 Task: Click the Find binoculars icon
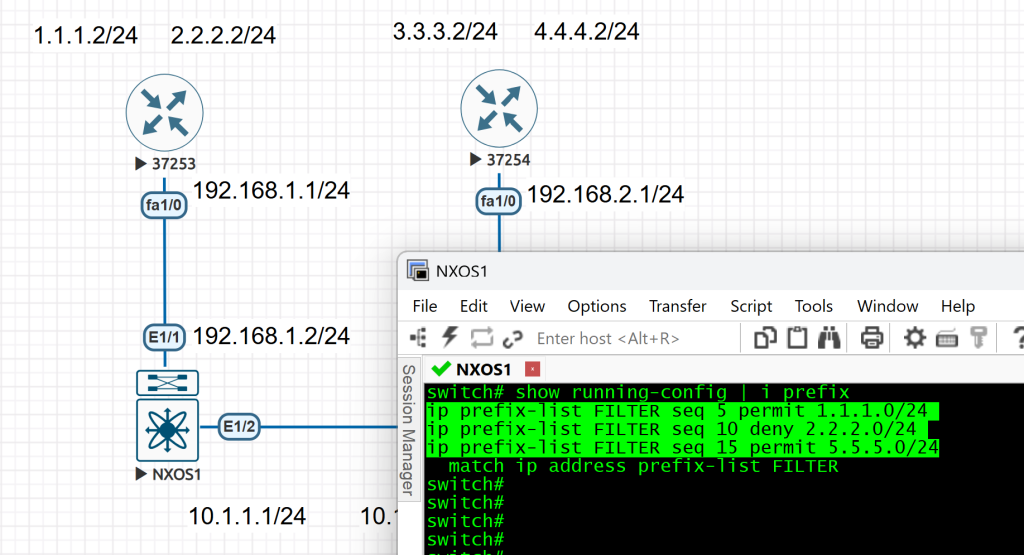pyautogui.click(x=828, y=338)
